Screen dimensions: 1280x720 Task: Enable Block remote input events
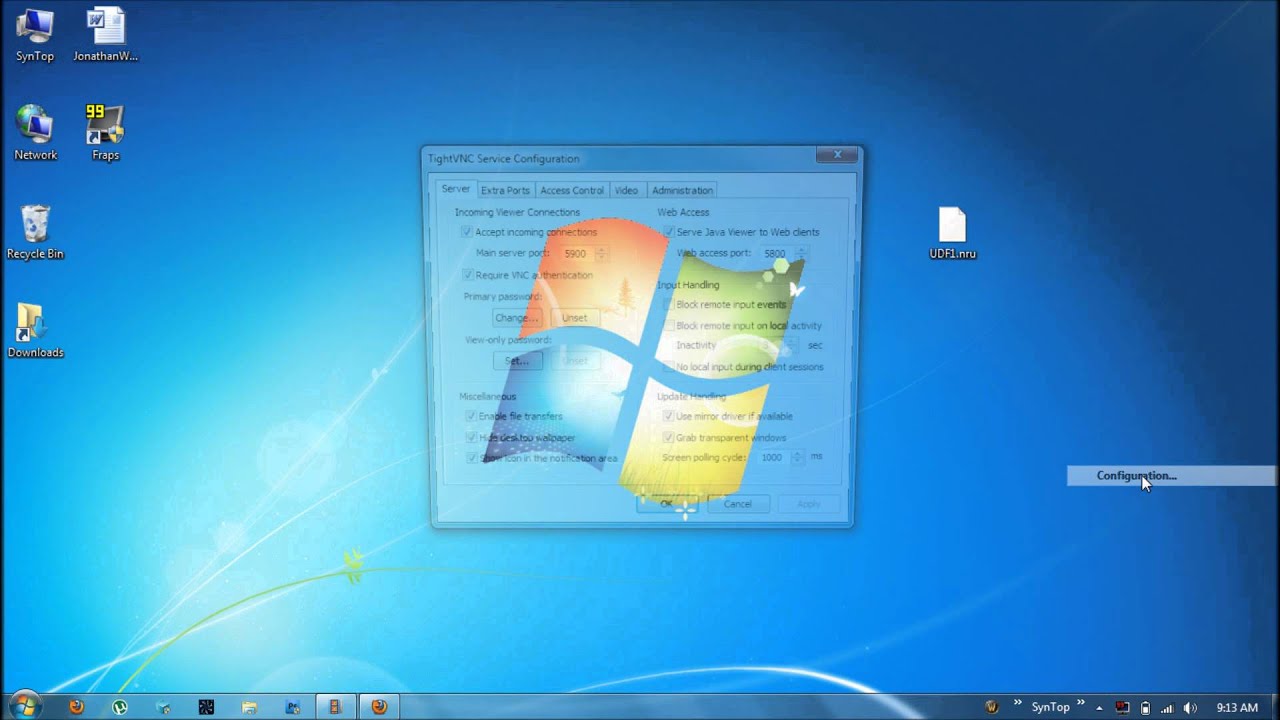tap(669, 304)
